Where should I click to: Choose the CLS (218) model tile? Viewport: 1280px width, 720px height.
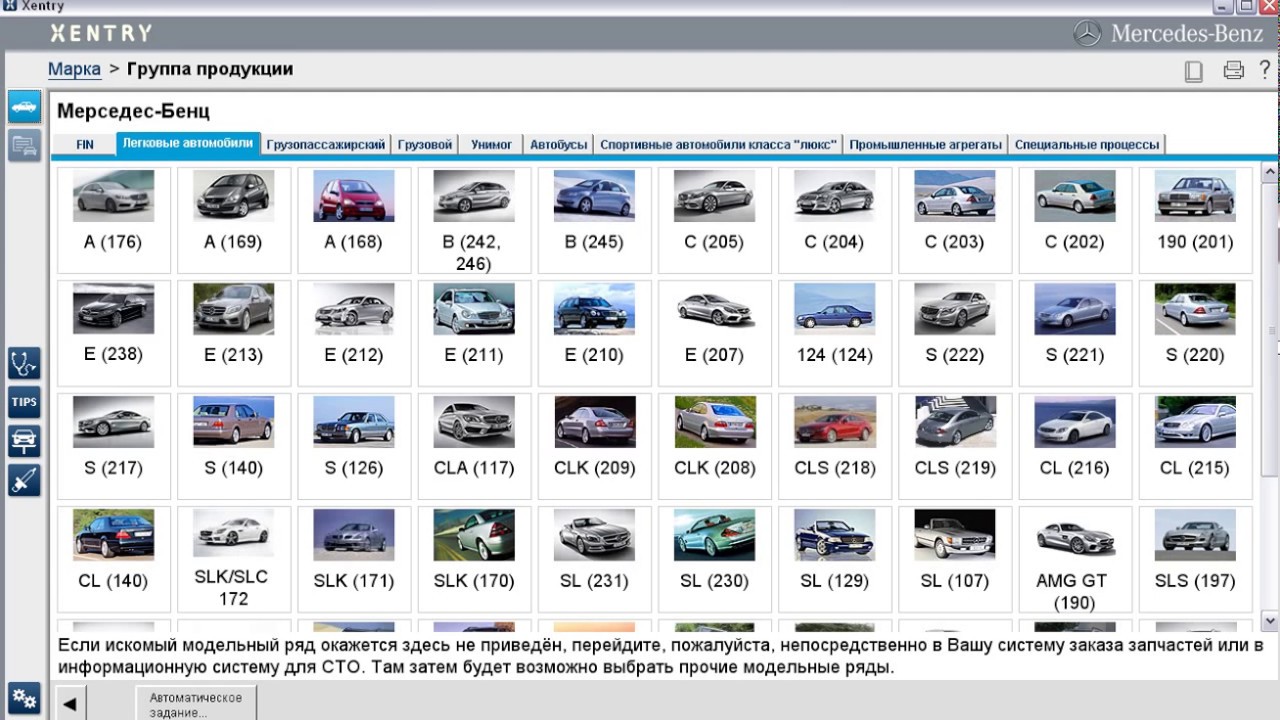835,446
